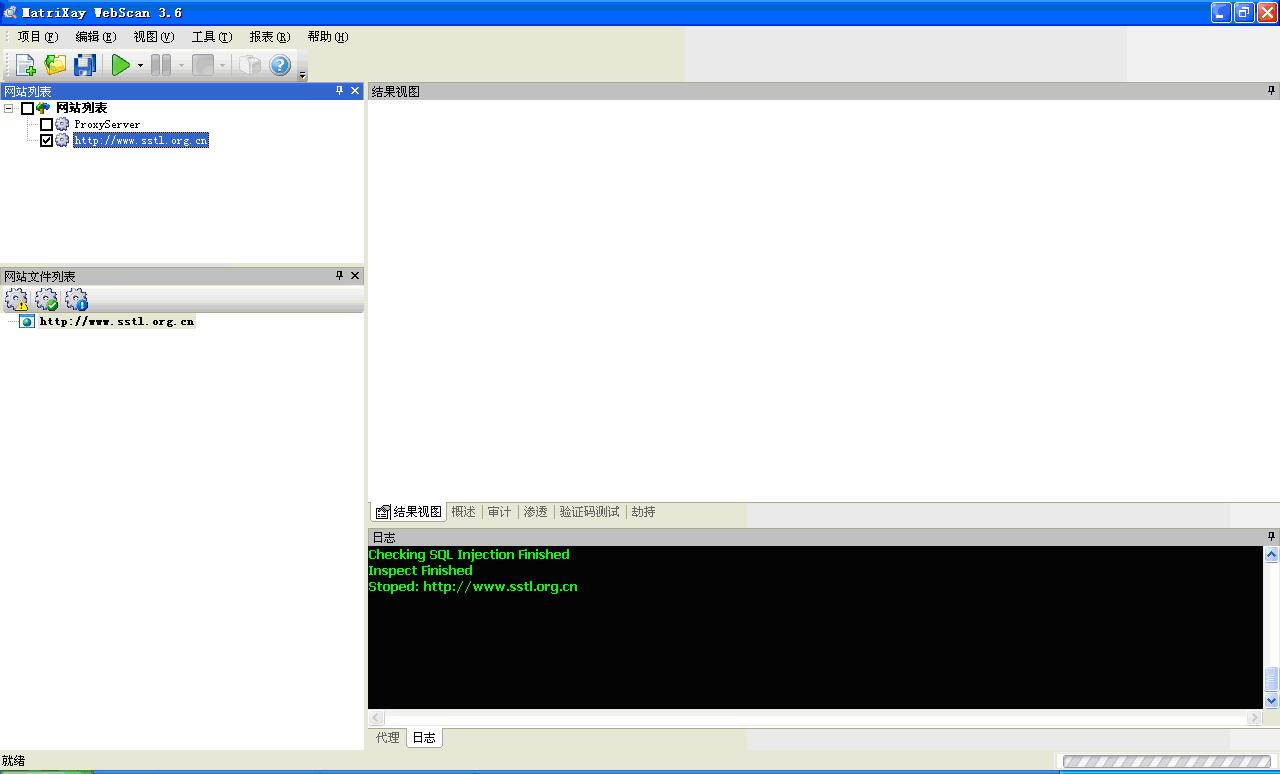Click the MatriXay app icon in title bar
The image size is (1280, 774).
(10, 12)
